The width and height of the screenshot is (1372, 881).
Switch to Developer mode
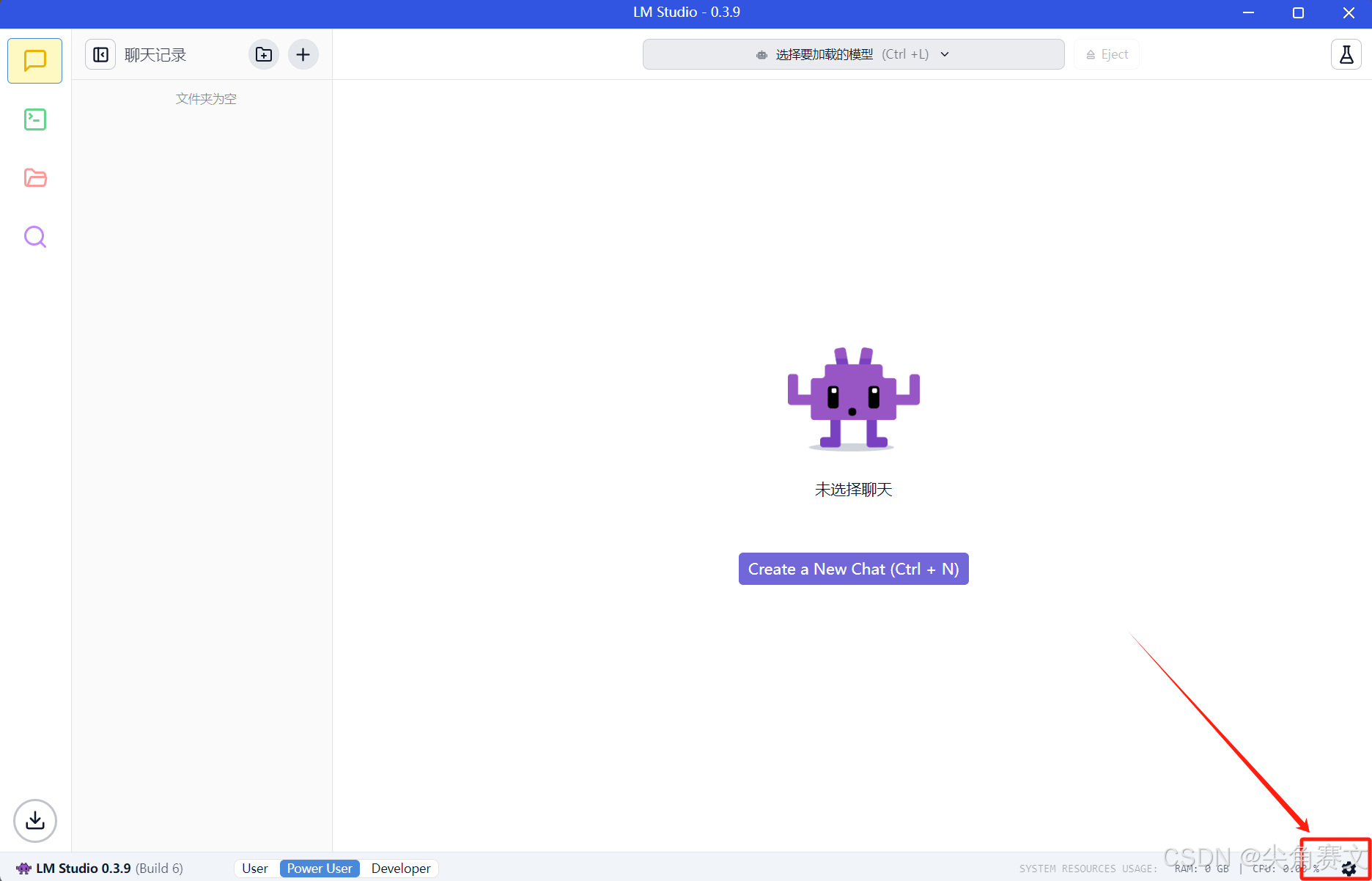(x=401, y=869)
